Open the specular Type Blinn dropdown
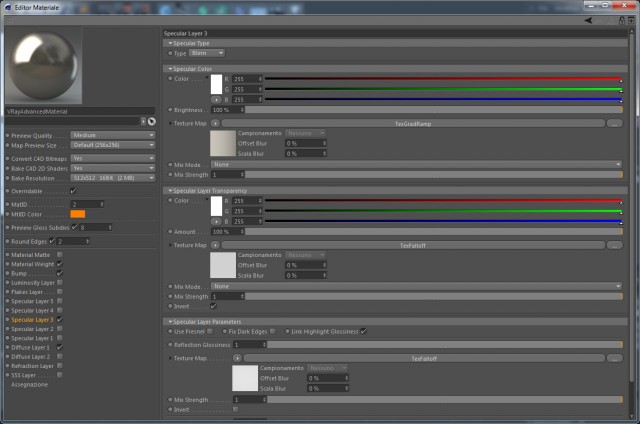Viewport: 640px width, 424px height. point(207,53)
